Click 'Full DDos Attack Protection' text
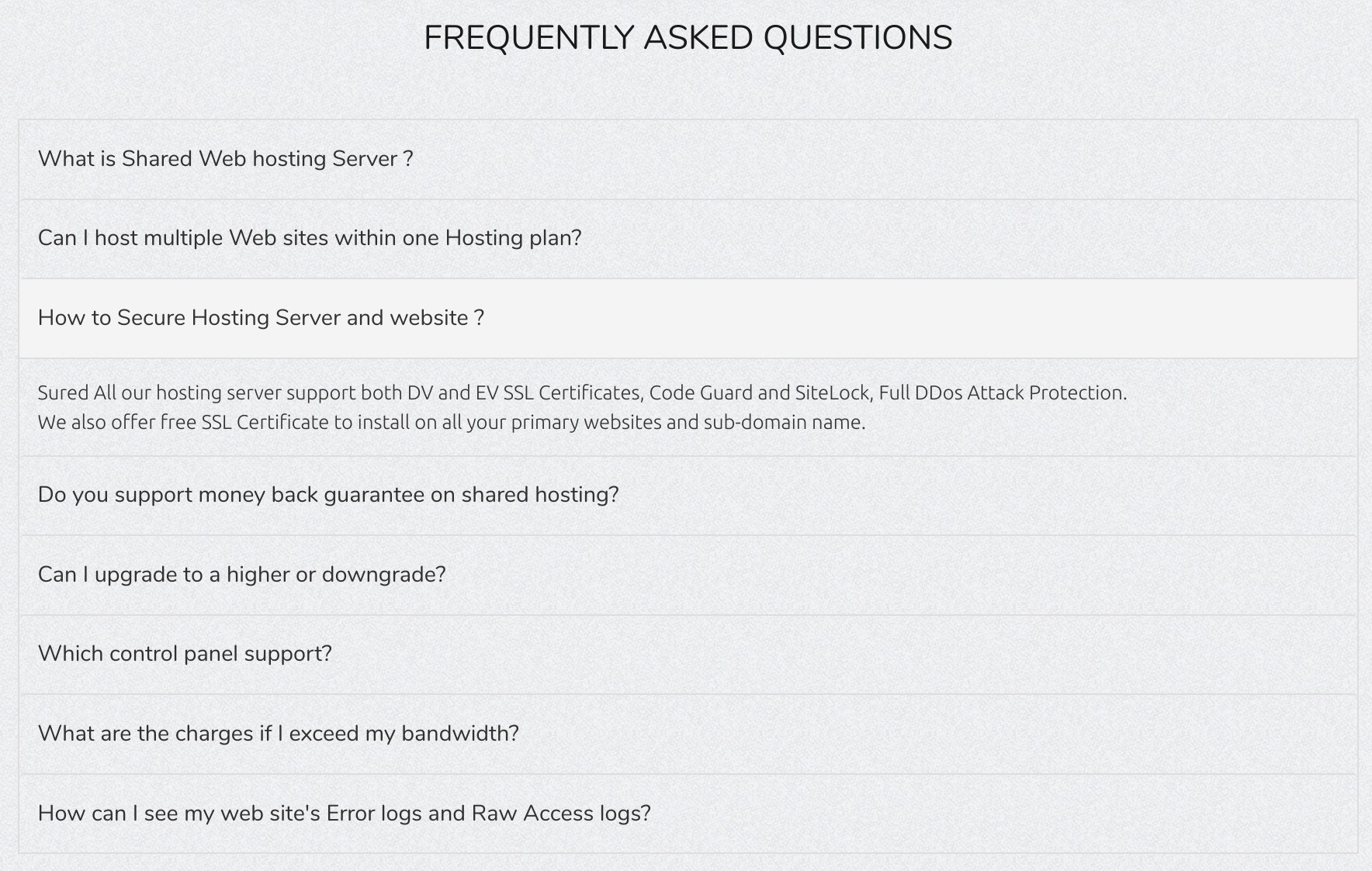This screenshot has height=871, width=1372. click(1002, 392)
